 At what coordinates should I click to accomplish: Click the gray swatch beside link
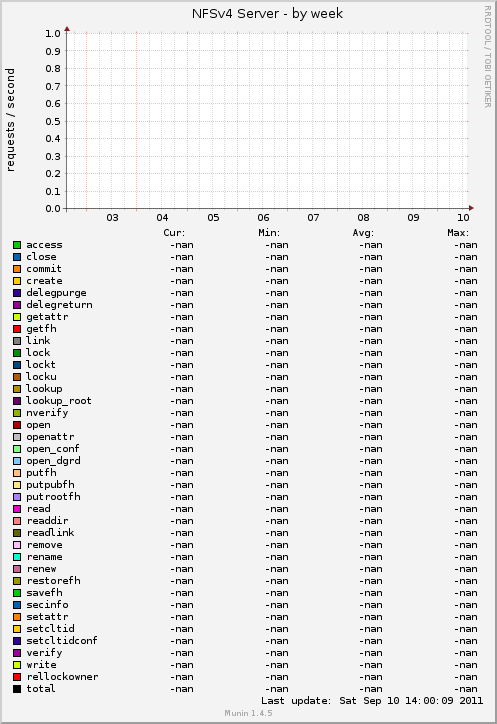[17, 341]
